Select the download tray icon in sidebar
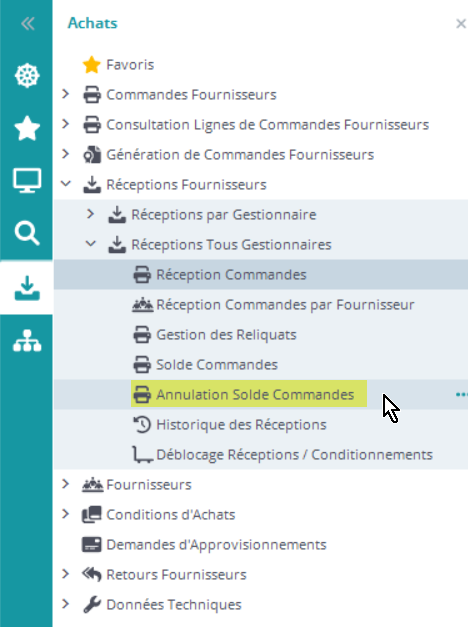The image size is (468, 627). click(27, 288)
